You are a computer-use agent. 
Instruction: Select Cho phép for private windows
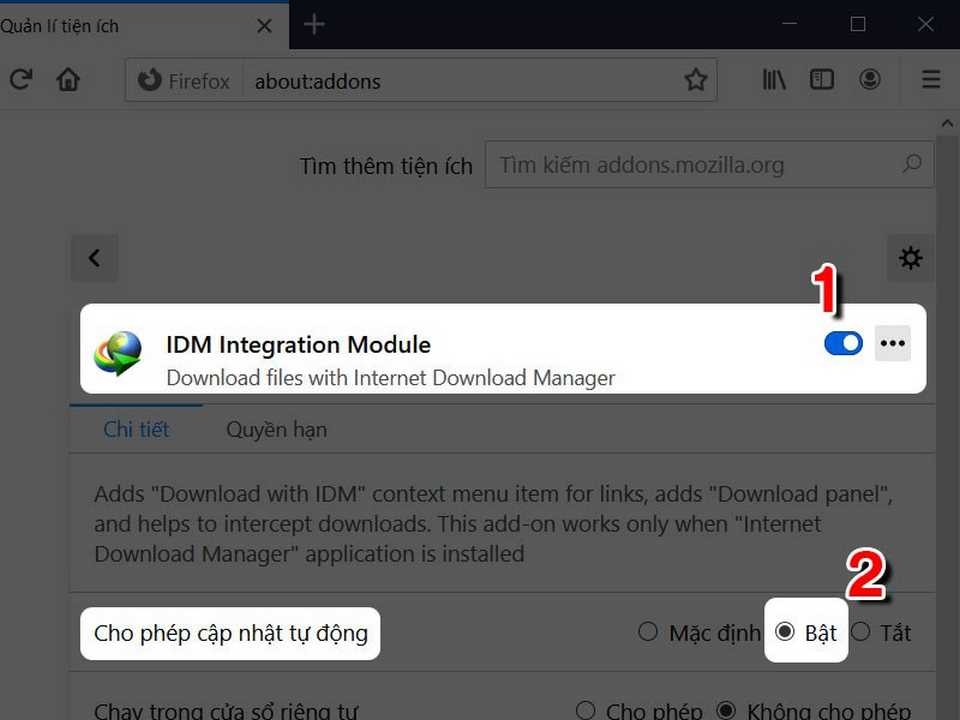[585, 710]
